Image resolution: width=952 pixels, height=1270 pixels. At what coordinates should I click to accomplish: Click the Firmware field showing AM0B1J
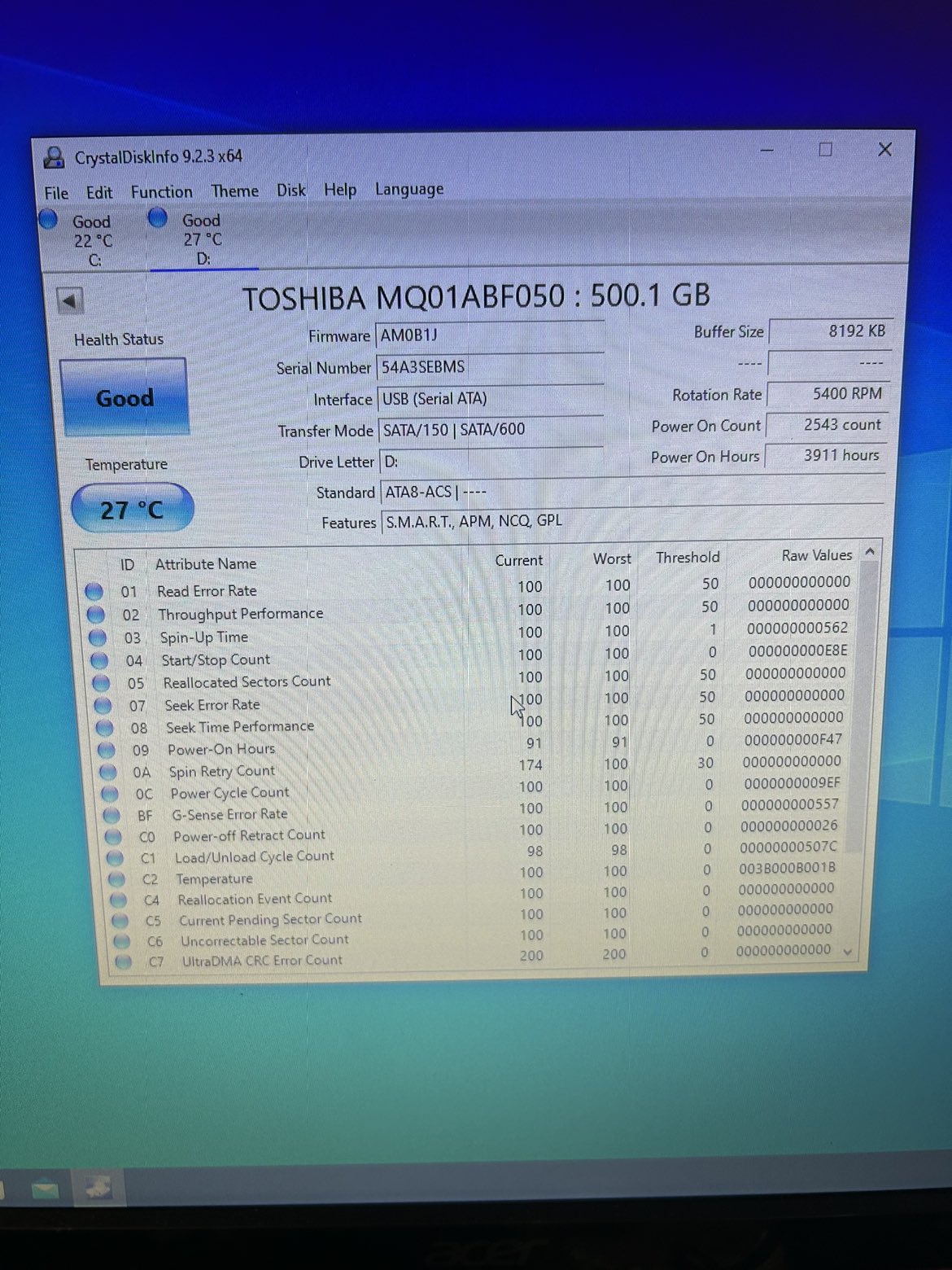(490, 335)
